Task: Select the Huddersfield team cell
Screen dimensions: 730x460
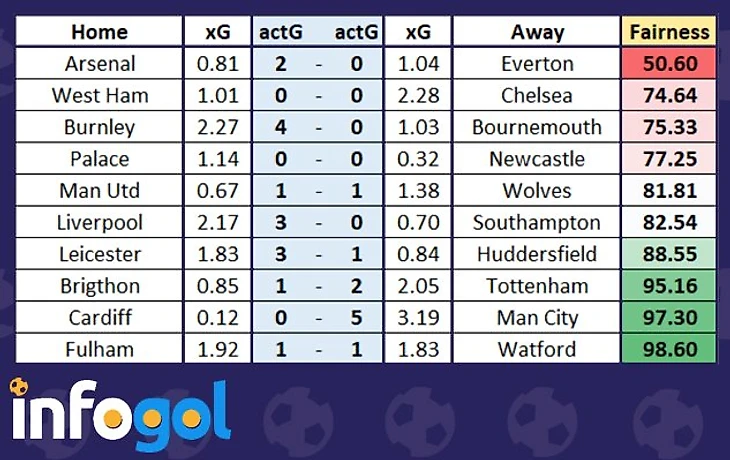Action: coord(537,254)
